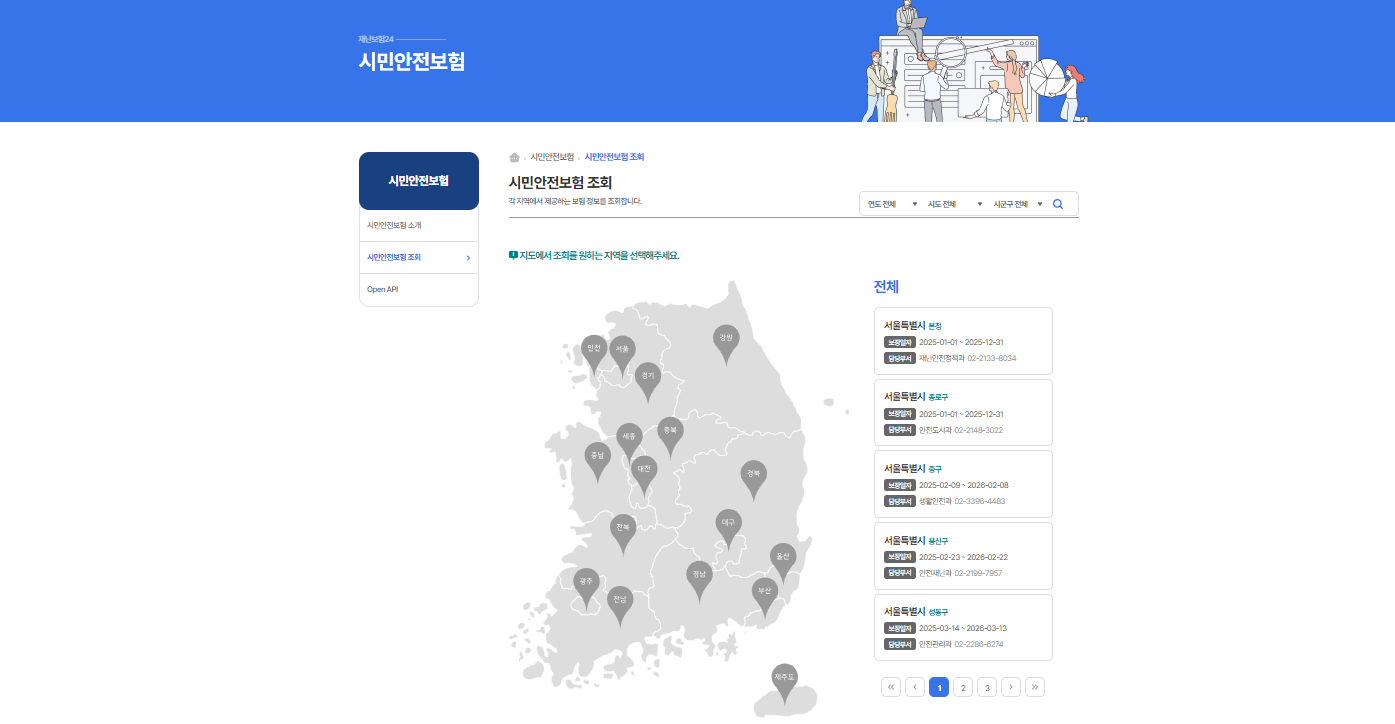Go to next page of results
1395x724 pixels.
[1011, 687]
